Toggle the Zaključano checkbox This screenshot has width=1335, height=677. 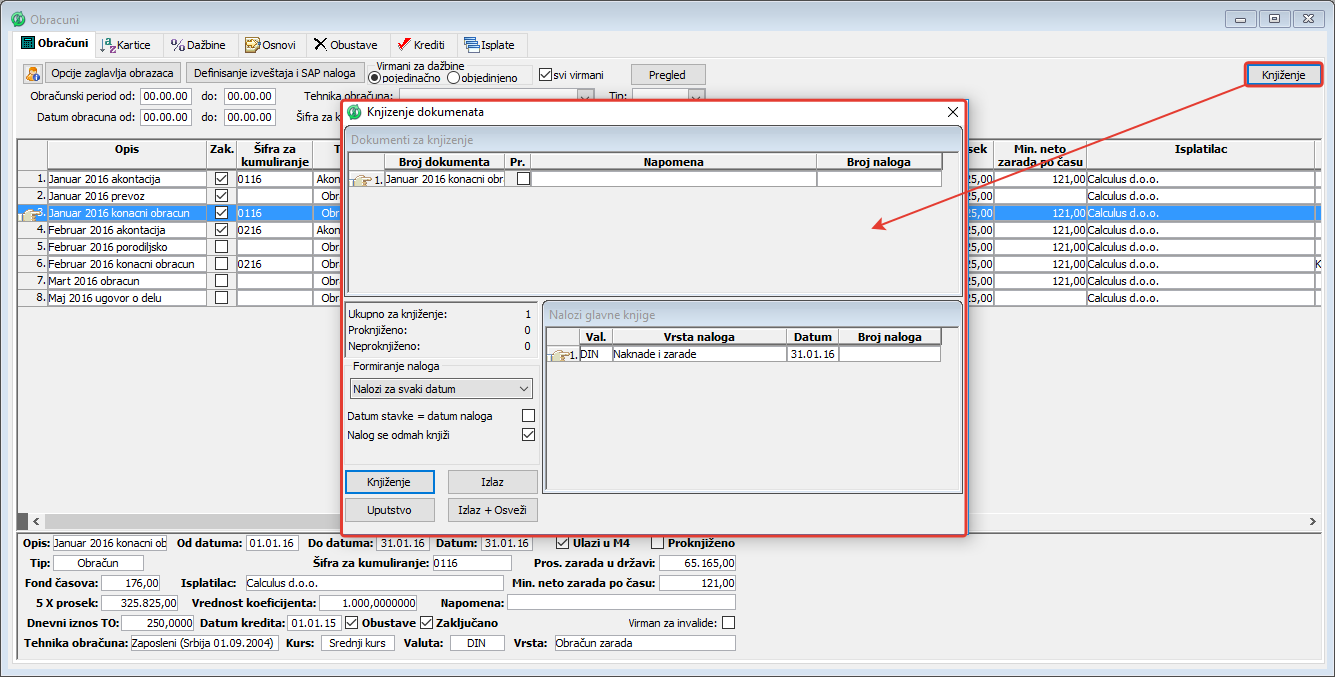(427, 623)
